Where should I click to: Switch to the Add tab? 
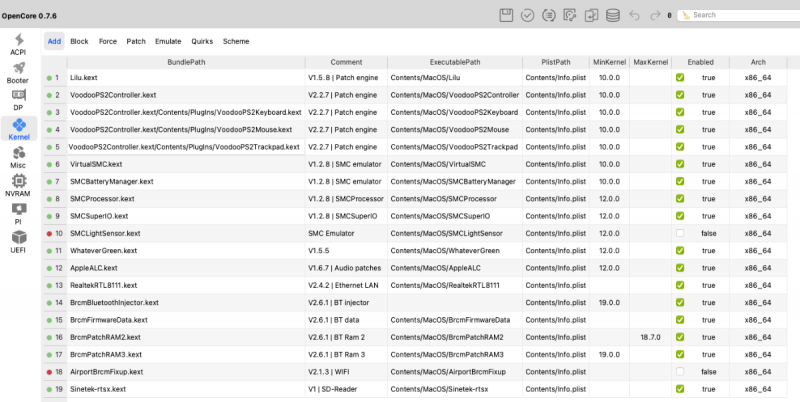(x=54, y=41)
